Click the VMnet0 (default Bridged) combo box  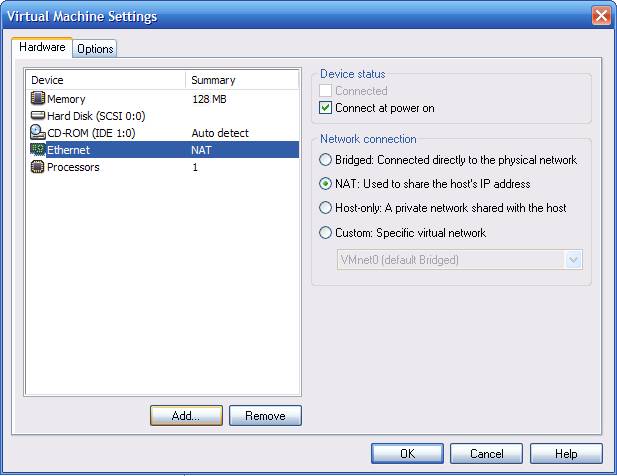click(x=460, y=260)
